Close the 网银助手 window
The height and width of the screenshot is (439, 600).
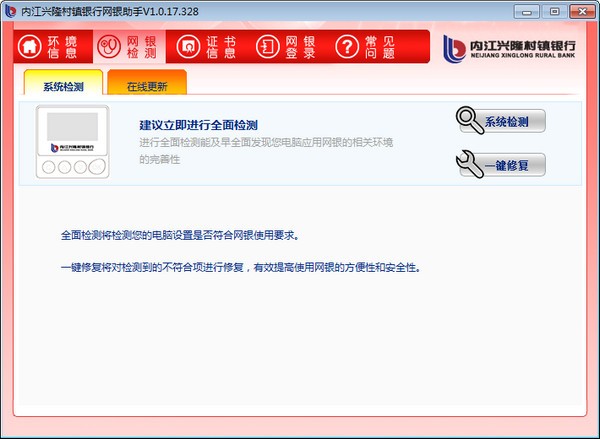pyautogui.click(x=582, y=11)
